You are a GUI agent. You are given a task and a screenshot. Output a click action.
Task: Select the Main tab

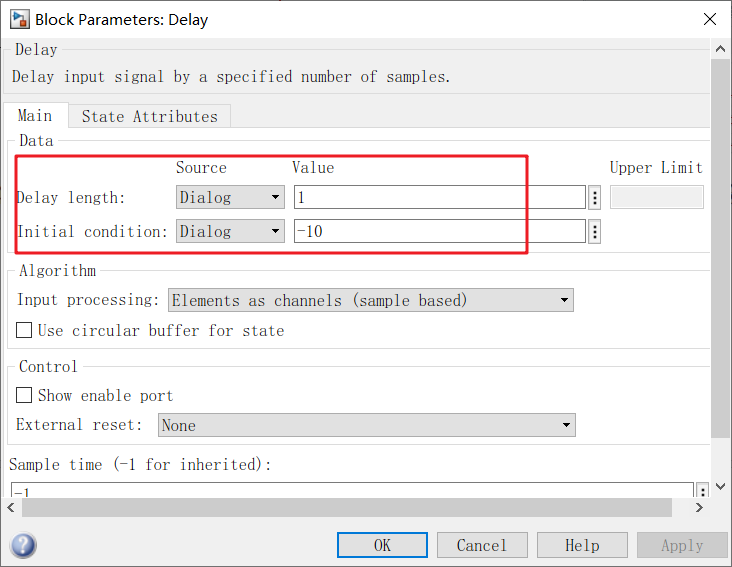[x=35, y=116]
